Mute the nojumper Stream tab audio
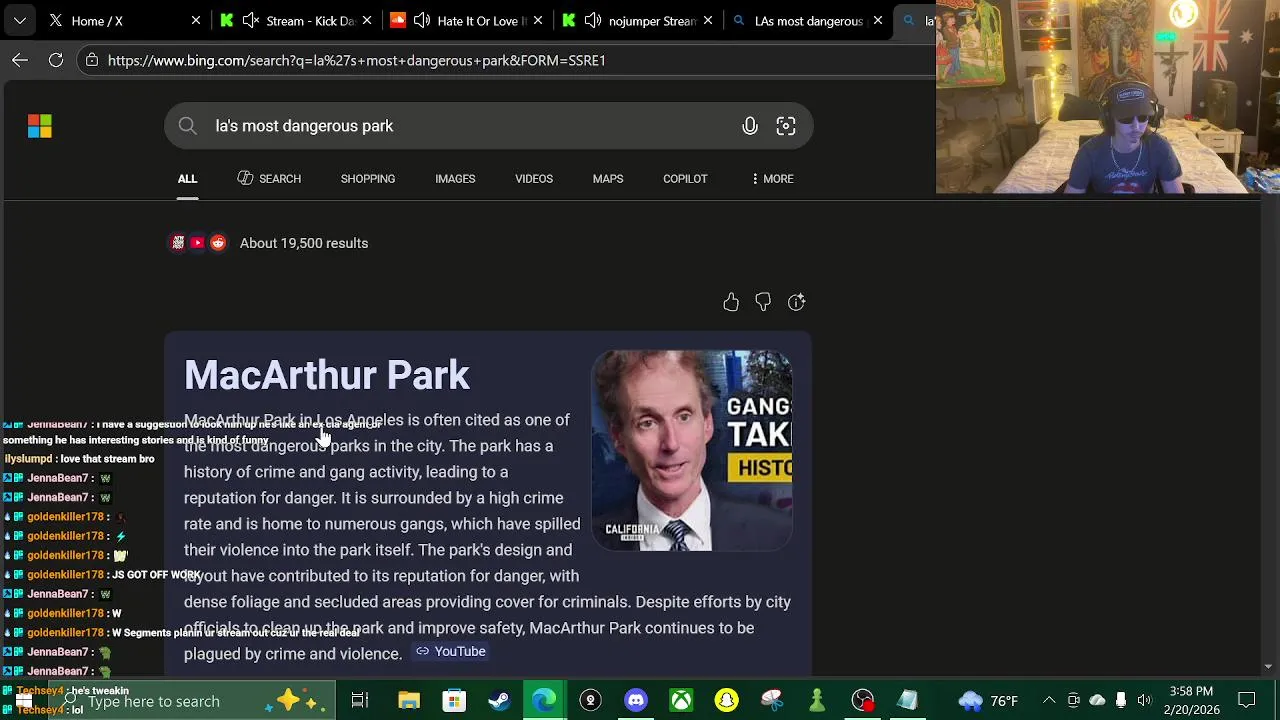Viewport: 1280px width, 720px height. 593,20
